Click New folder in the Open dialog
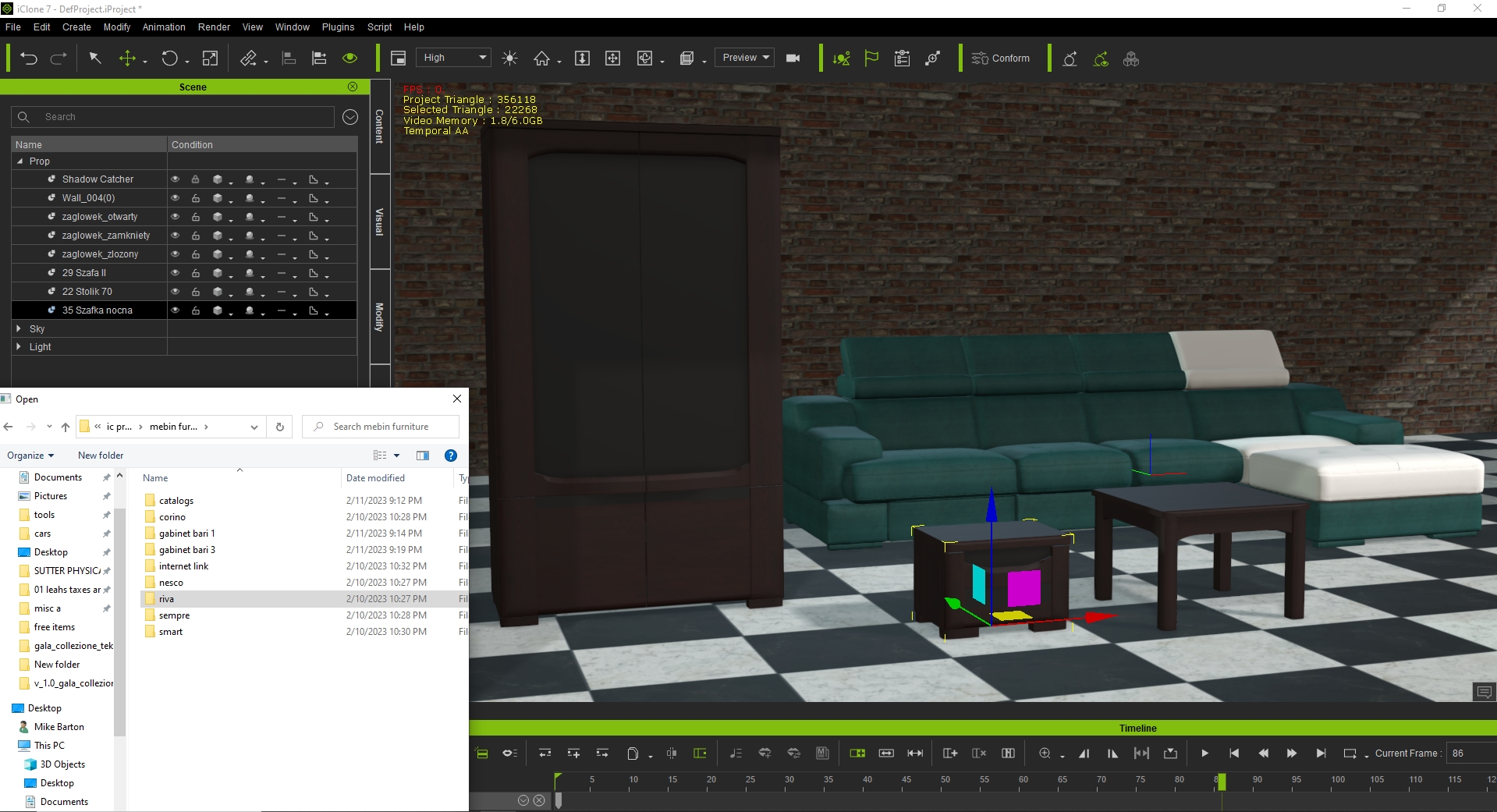Image resolution: width=1497 pixels, height=812 pixels. click(x=101, y=456)
